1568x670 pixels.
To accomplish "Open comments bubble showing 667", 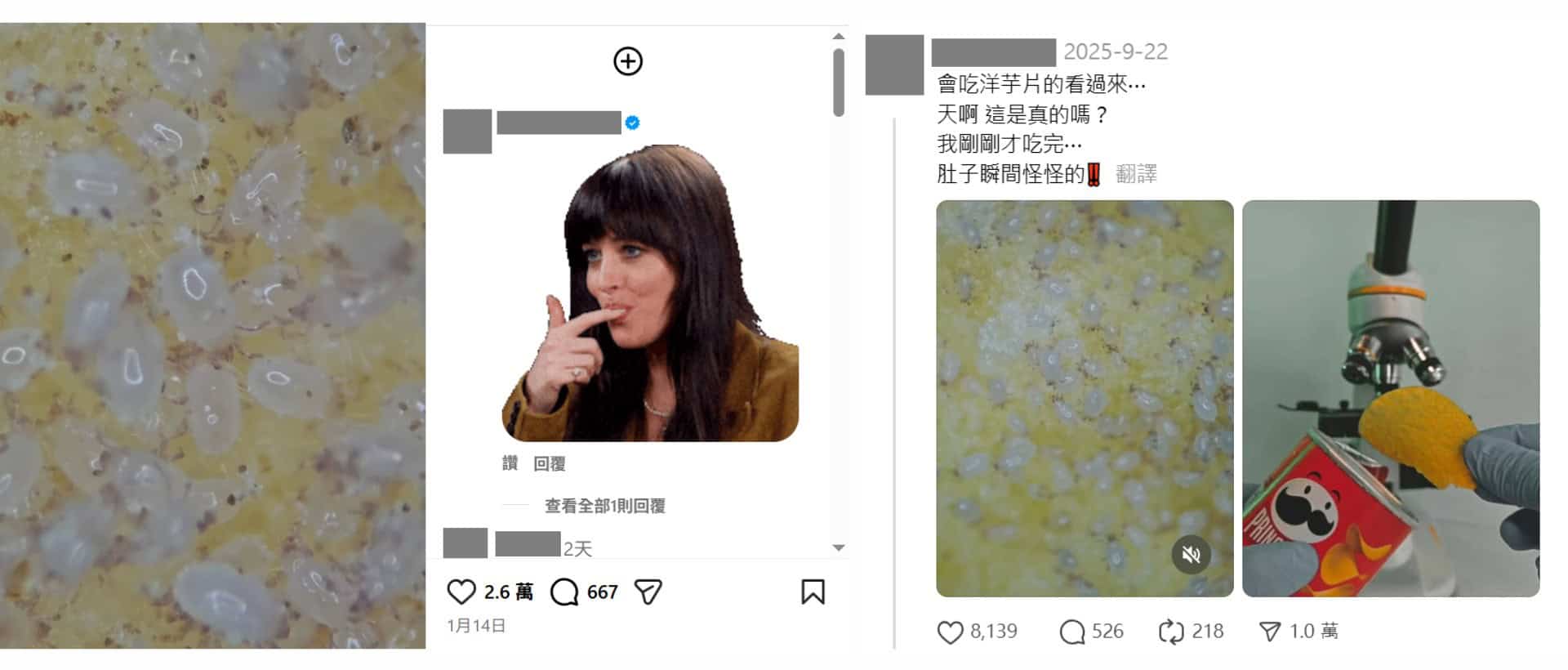I will click(564, 592).
